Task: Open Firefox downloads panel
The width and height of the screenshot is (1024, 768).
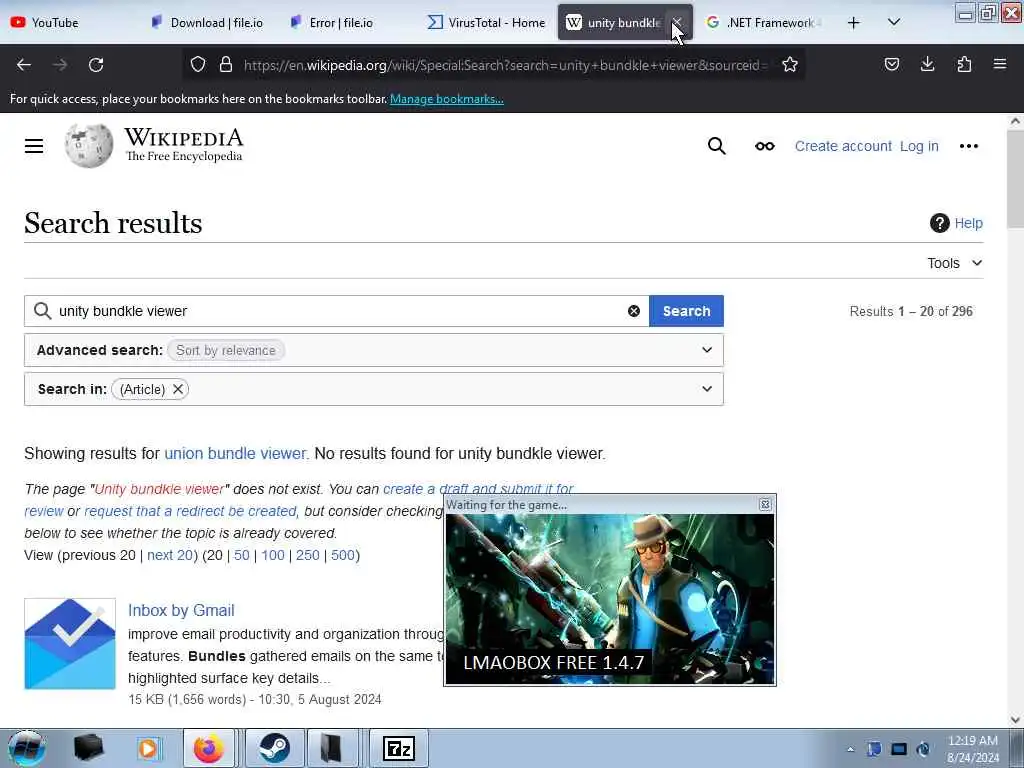Action: point(927,64)
